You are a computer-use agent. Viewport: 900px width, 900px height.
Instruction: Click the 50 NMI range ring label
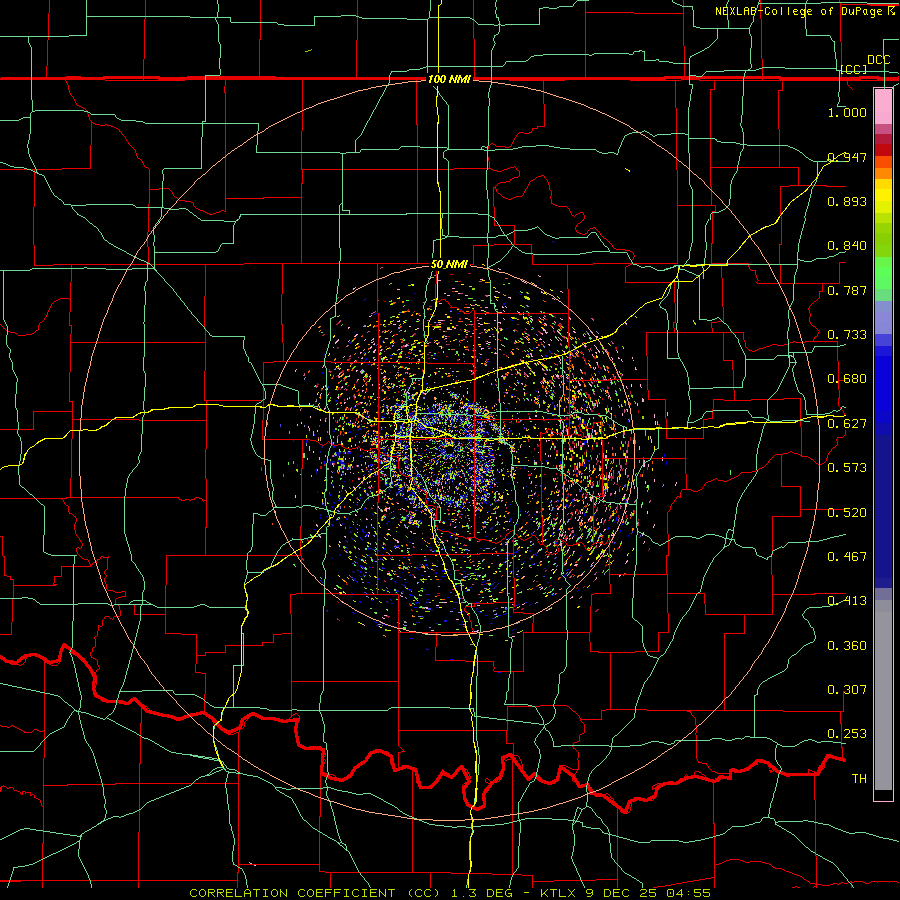click(449, 265)
